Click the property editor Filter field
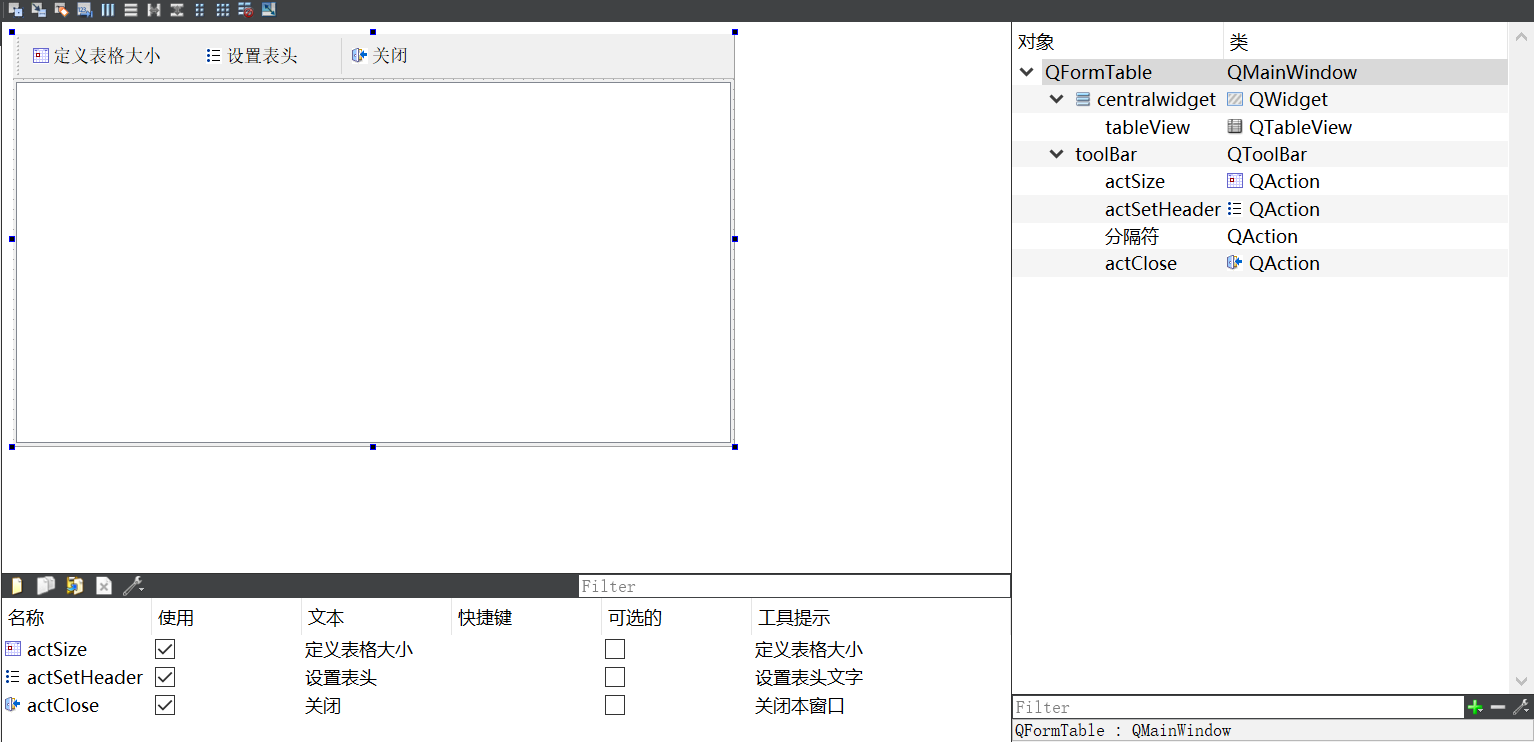 (x=1238, y=707)
